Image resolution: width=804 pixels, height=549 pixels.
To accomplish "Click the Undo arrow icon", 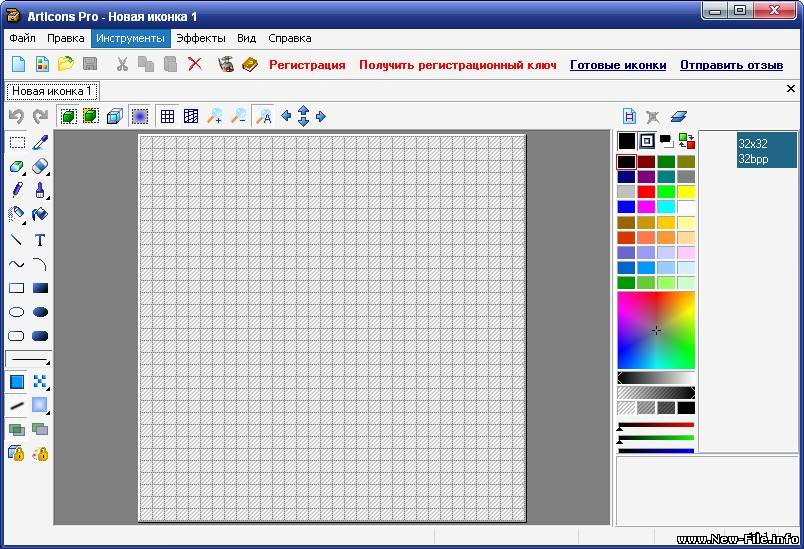I will [x=16, y=117].
